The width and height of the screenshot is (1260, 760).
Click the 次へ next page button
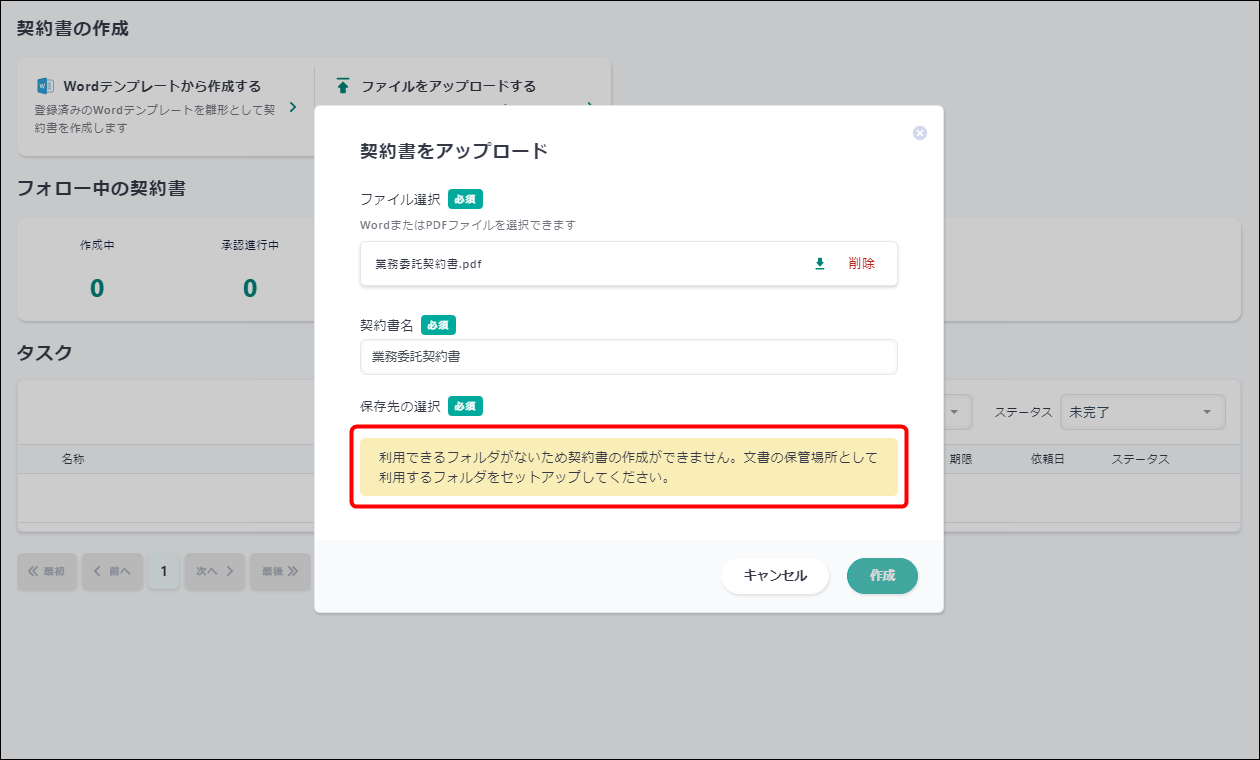215,571
